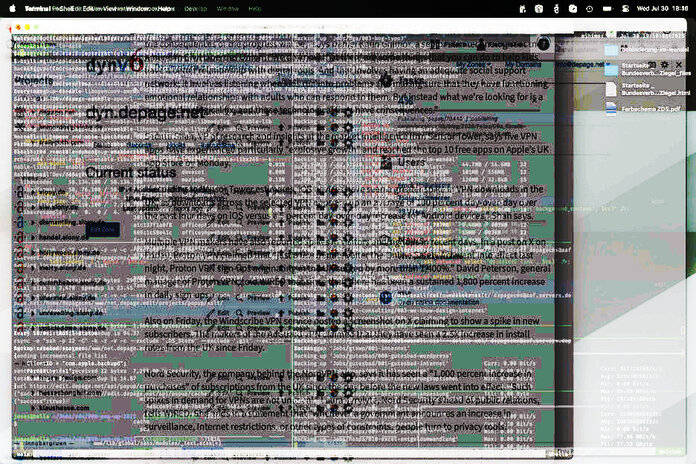Image resolution: width=696 pixels, height=464 pixels.
Task: Click Publish in the unraveling.alony.de row
Action: [294, 313]
